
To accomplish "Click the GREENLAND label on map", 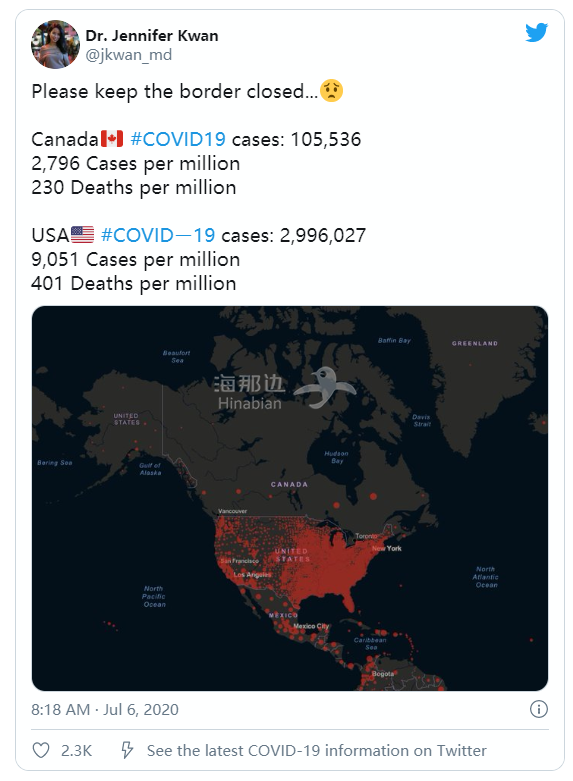I will (475, 343).
